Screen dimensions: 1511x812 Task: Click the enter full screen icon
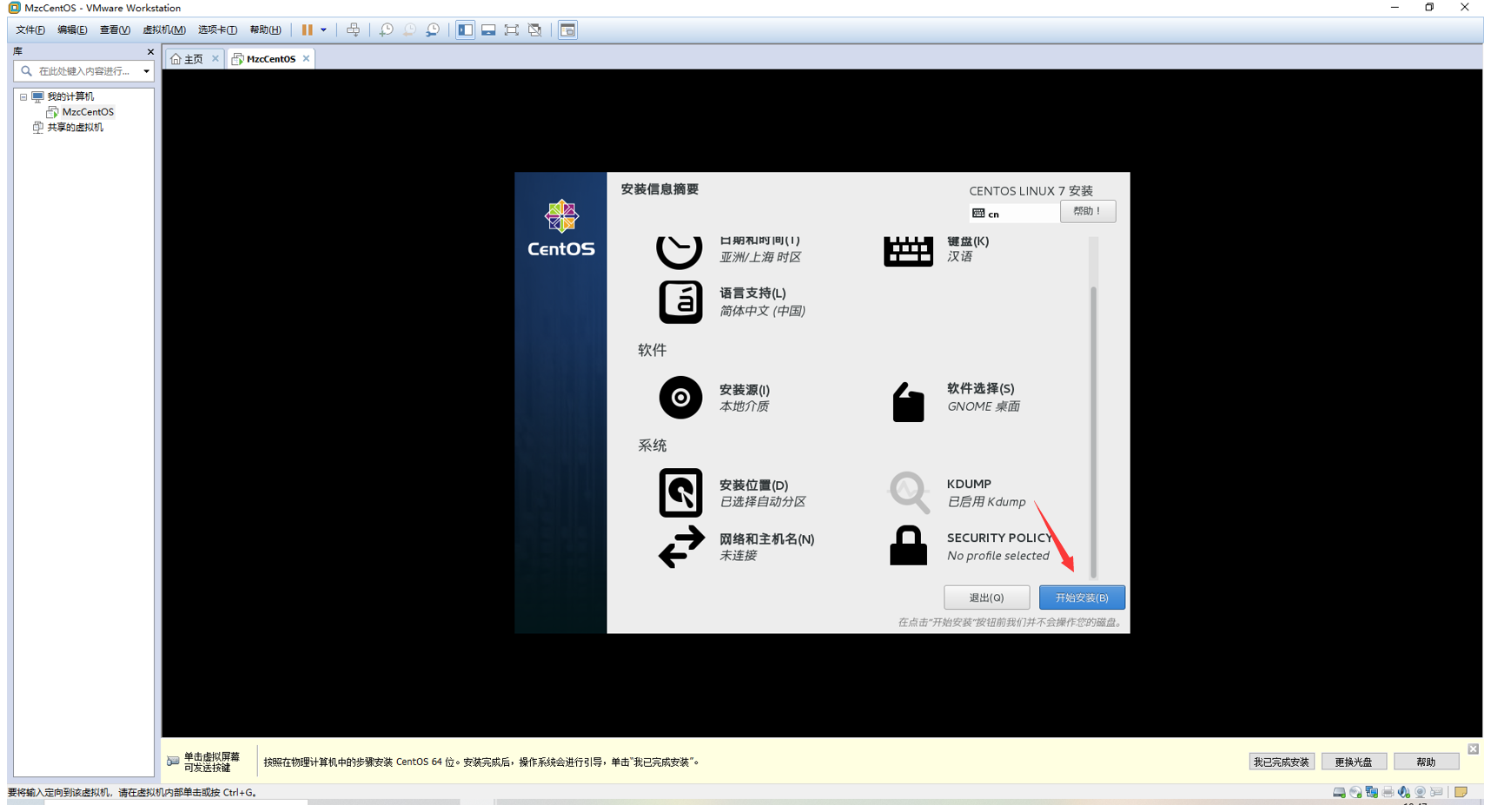512,30
